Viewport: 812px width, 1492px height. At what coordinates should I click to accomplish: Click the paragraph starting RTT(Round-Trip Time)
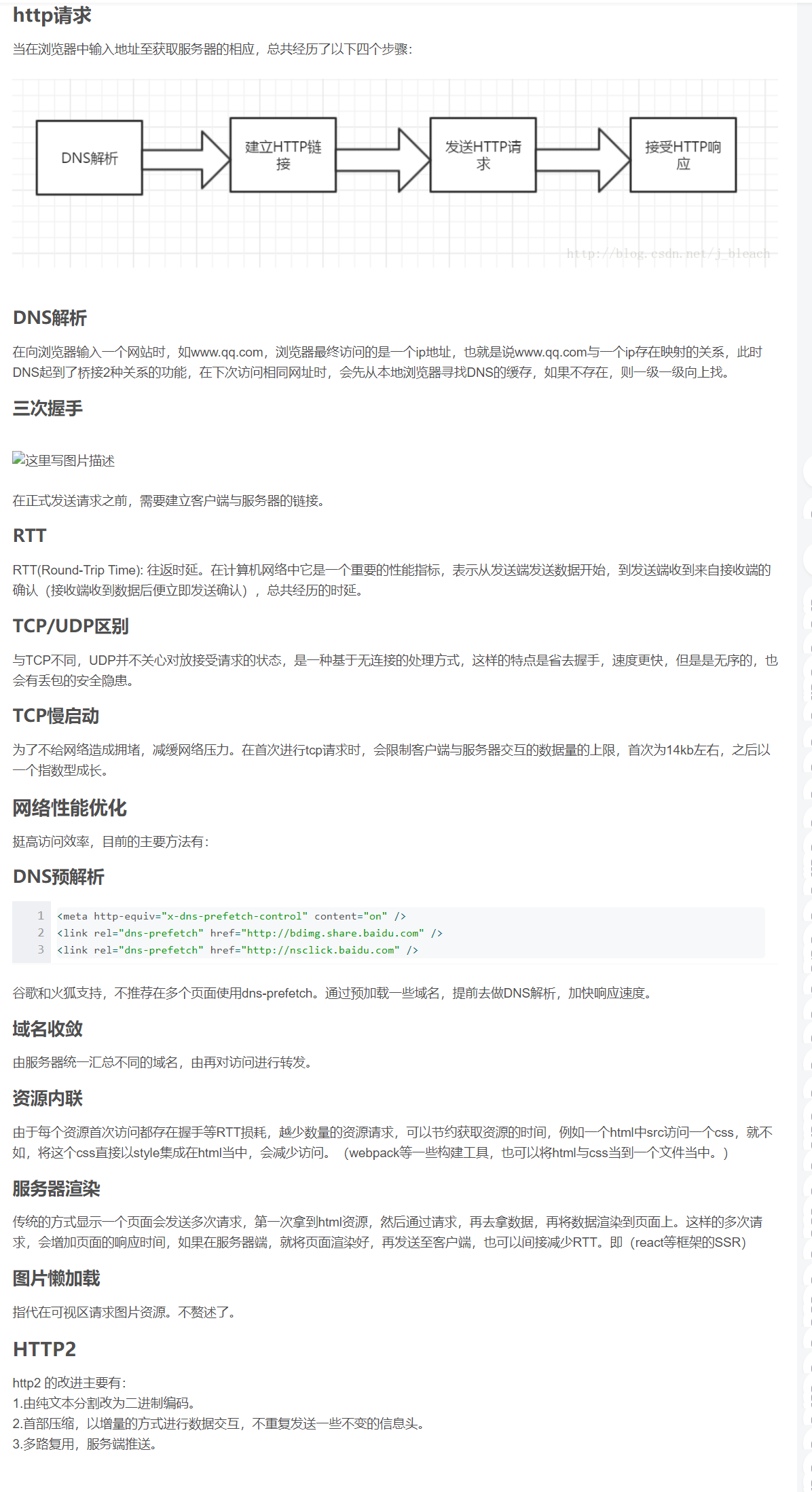coord(392,580)
